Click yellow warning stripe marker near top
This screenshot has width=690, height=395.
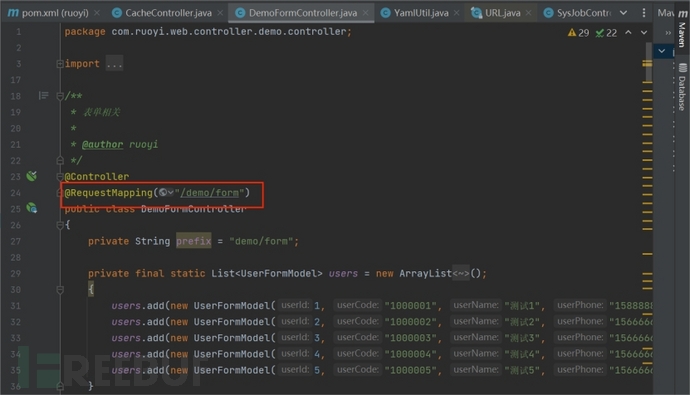[647, 64]
